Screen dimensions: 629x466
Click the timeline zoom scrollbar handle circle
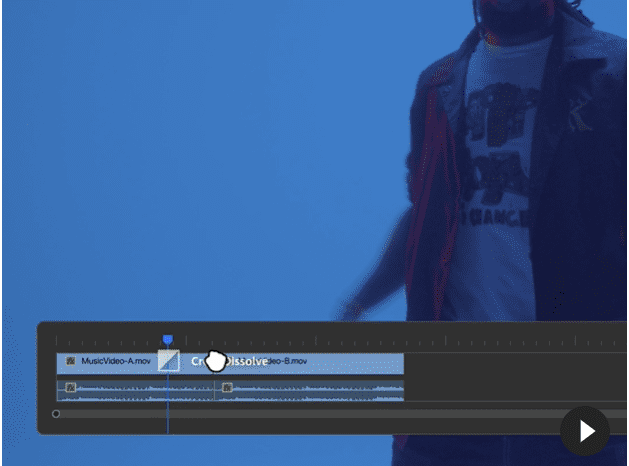56,414
